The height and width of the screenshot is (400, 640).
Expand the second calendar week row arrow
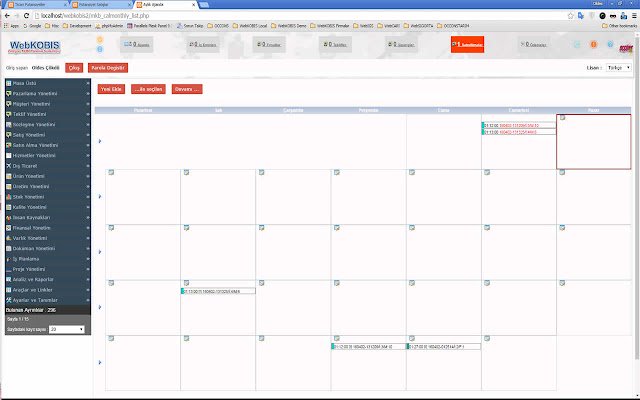pyautogui.click(x=100, y=196)
